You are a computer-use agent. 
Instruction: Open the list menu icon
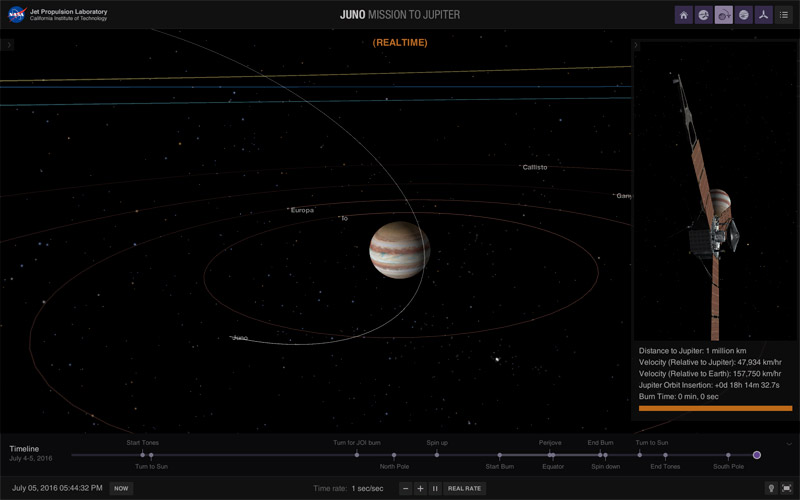coord(784,15)
